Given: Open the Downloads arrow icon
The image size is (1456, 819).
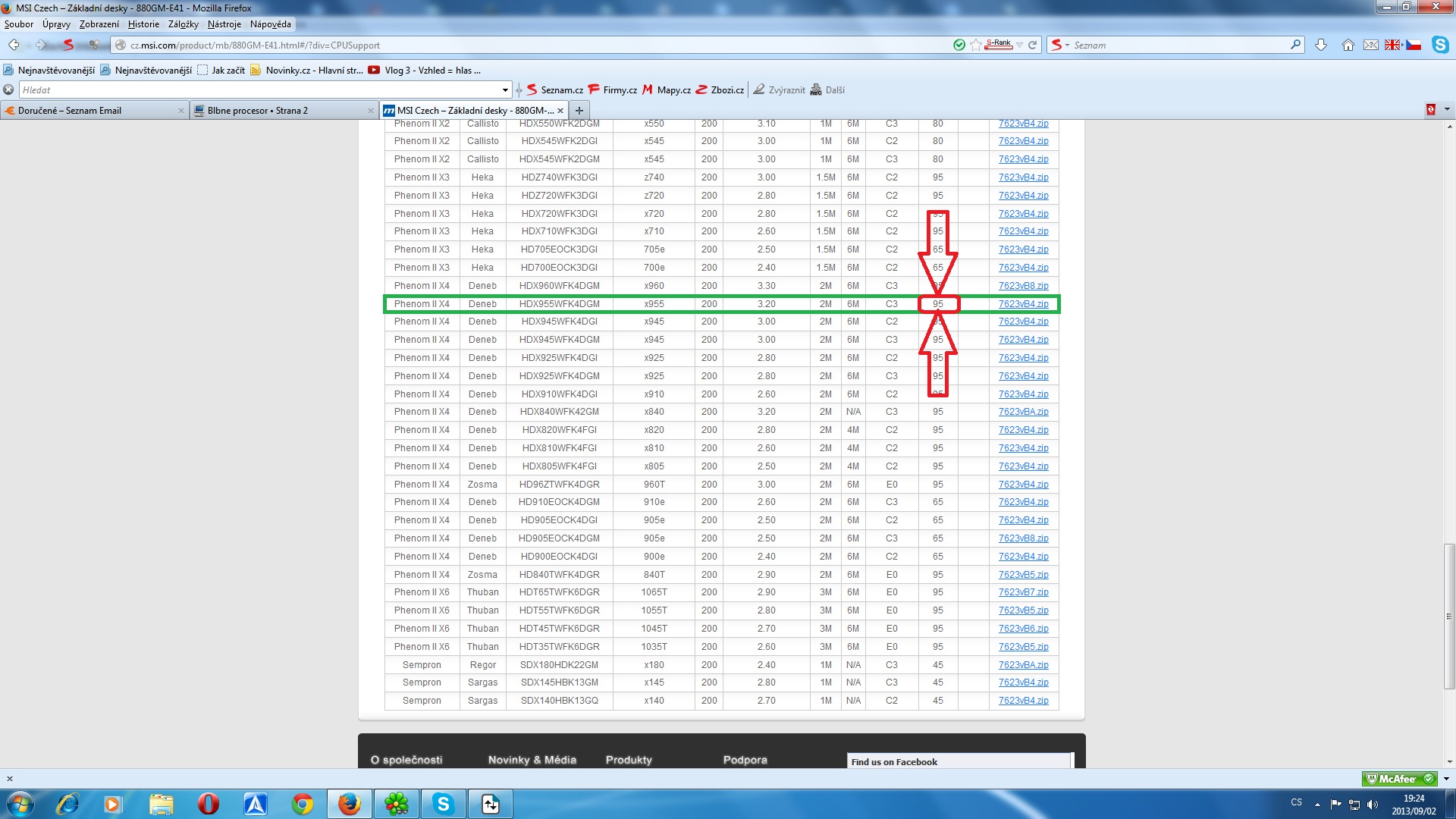Looking at the screenshot, I should pyautogui.click(x=1321, y=45).
